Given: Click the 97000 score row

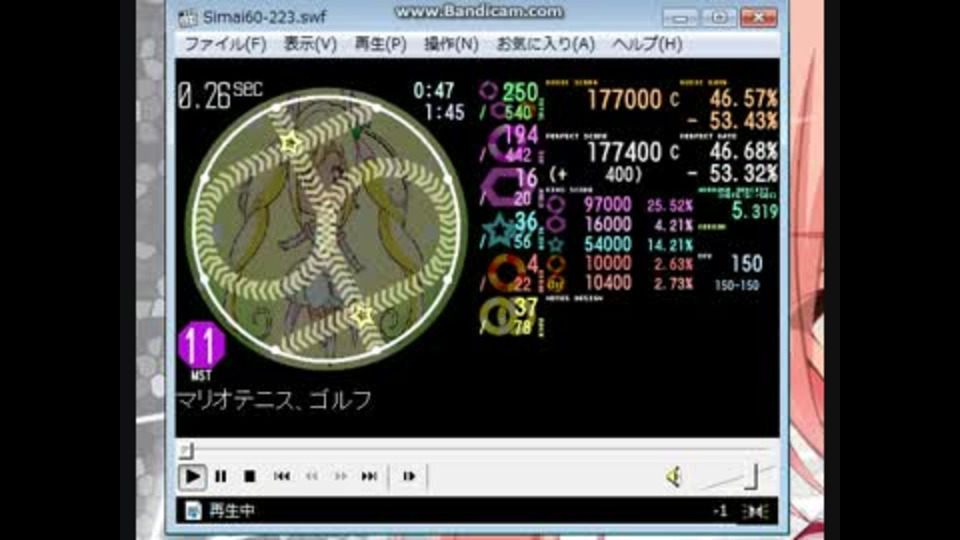Looking at the screenshot, I should (620, 204).
